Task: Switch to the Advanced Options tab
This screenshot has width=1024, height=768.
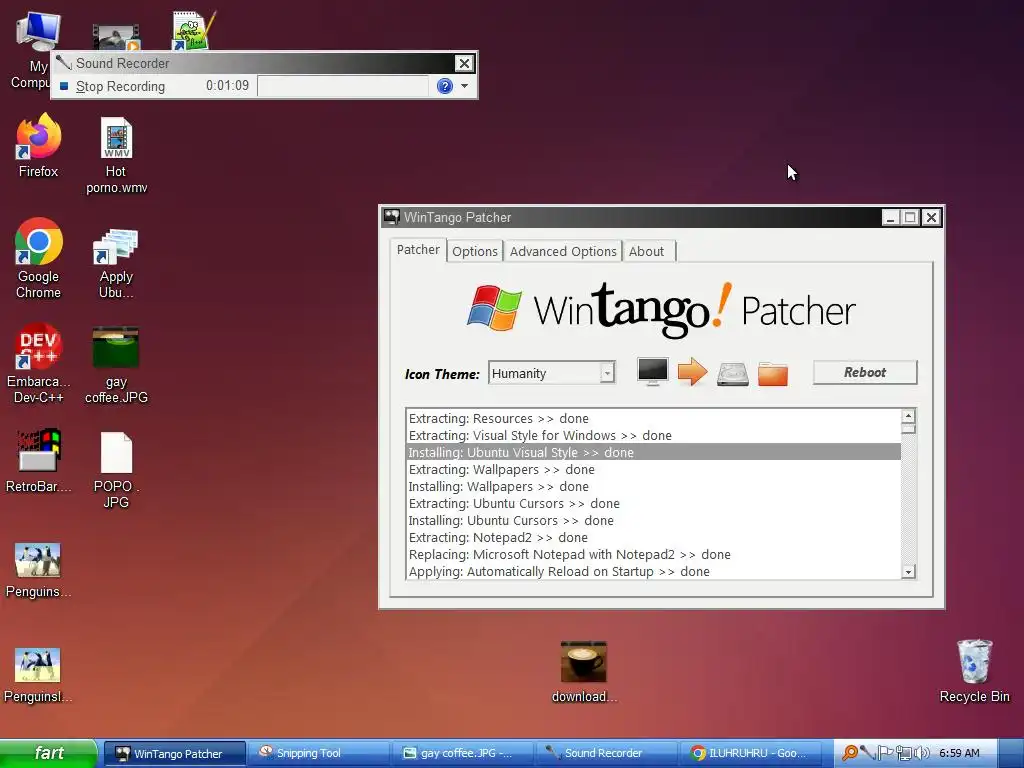Action: point(563,251)
